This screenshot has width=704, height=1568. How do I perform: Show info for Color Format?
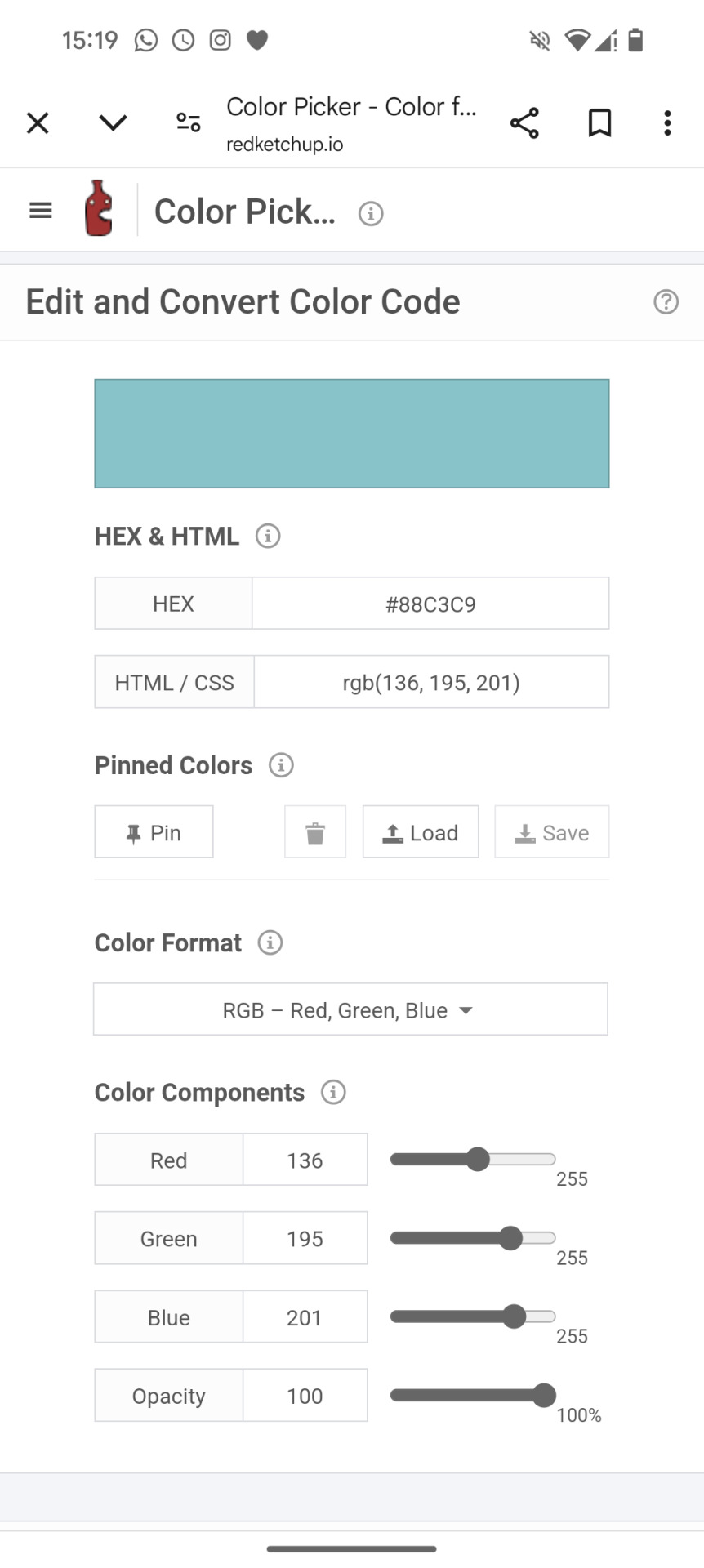click(x=270, y=942)
